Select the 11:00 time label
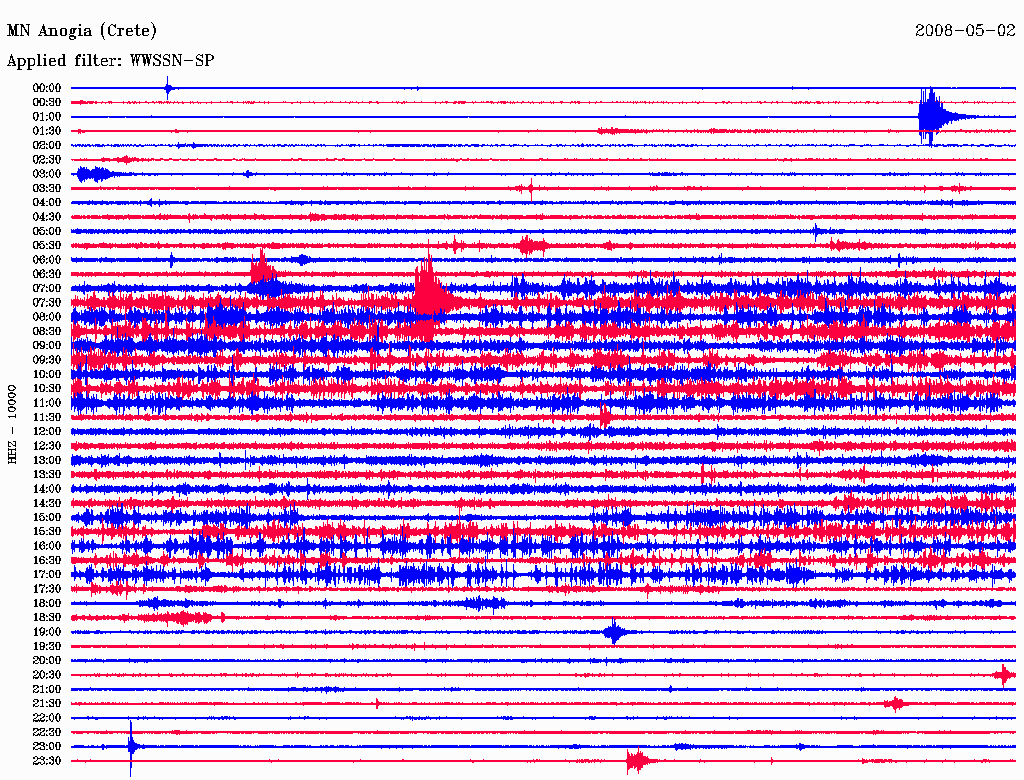1024x780 pixels. (x=47, y=402)
